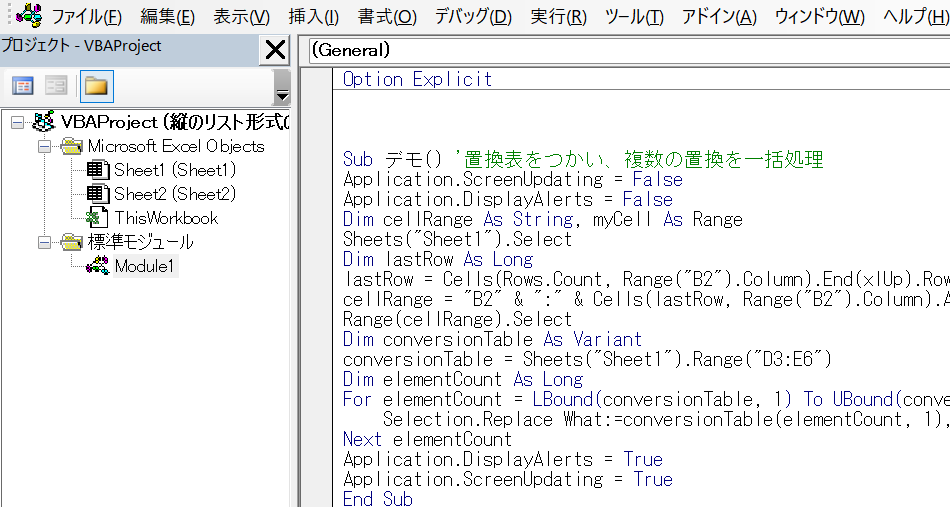Click the Next elementCount line
950x507 pixels.
point(427,439)
